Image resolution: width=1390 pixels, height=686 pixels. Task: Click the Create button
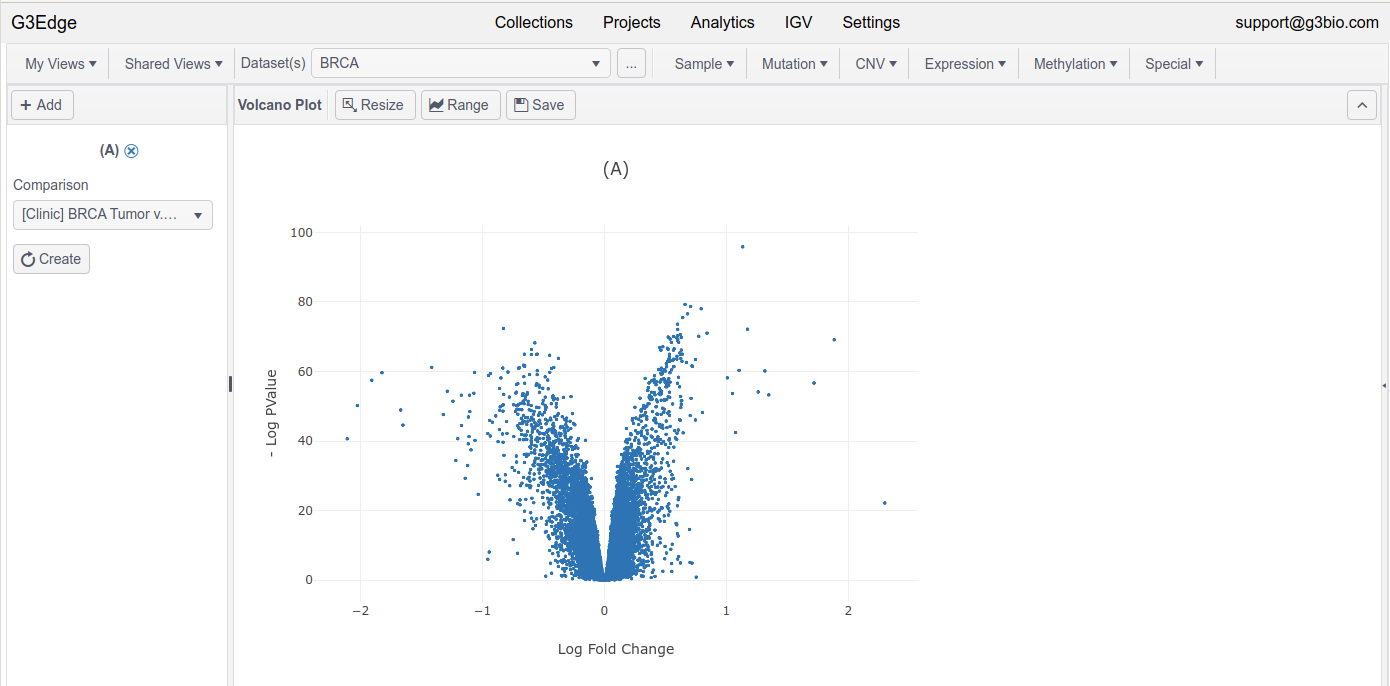(x=51, y=259)
